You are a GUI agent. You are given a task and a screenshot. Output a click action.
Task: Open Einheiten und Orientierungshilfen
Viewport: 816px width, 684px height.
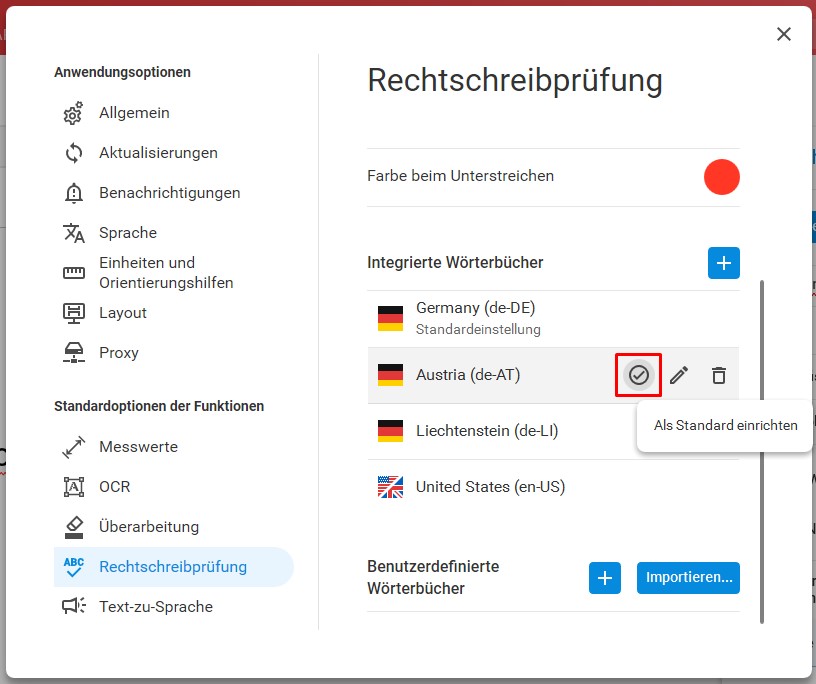coord(174,273)
